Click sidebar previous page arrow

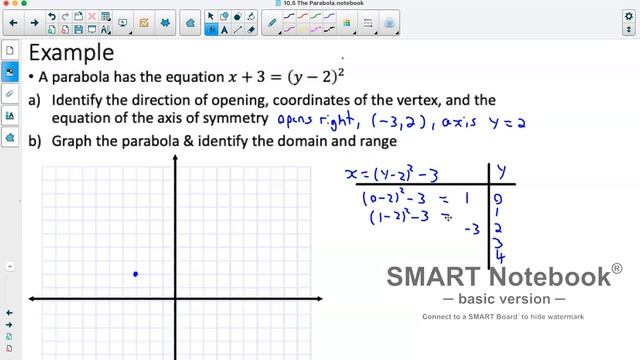9,313
